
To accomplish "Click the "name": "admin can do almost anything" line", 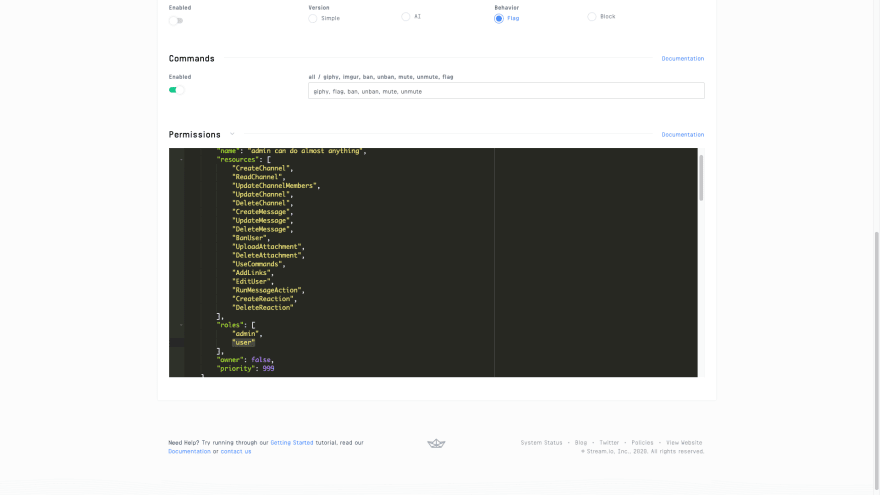I will point(292,151).
